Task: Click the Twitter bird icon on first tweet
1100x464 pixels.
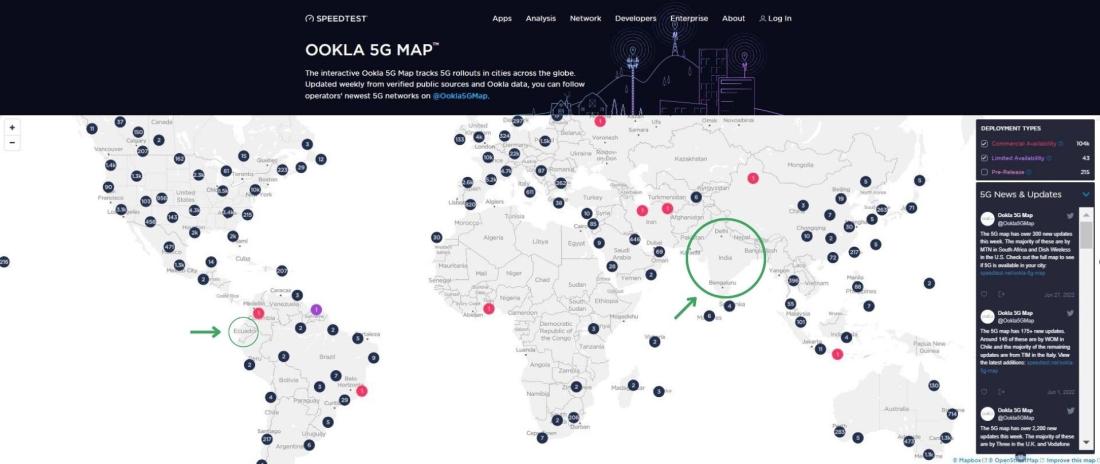Action: click(1071, 216)
